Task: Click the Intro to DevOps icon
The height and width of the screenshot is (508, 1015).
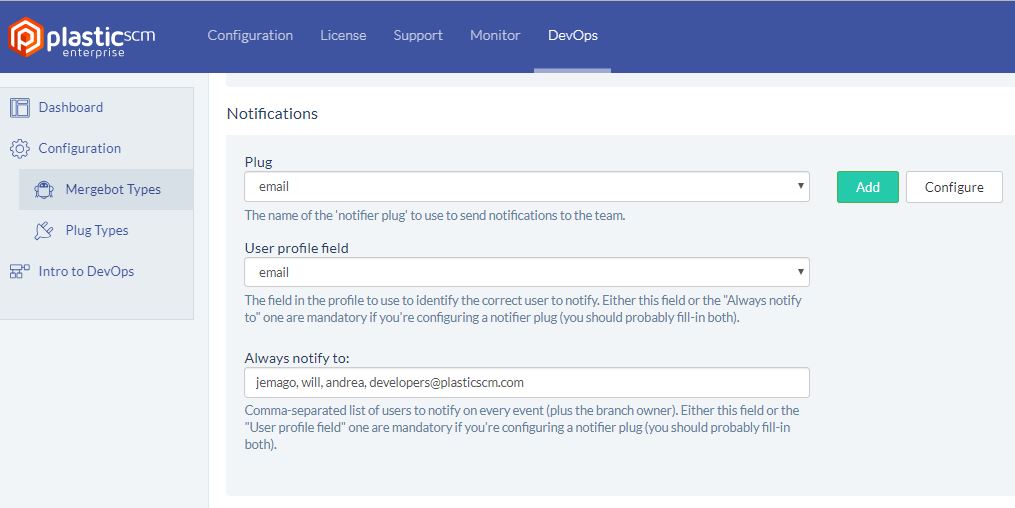Action: (x=20, y=272)
